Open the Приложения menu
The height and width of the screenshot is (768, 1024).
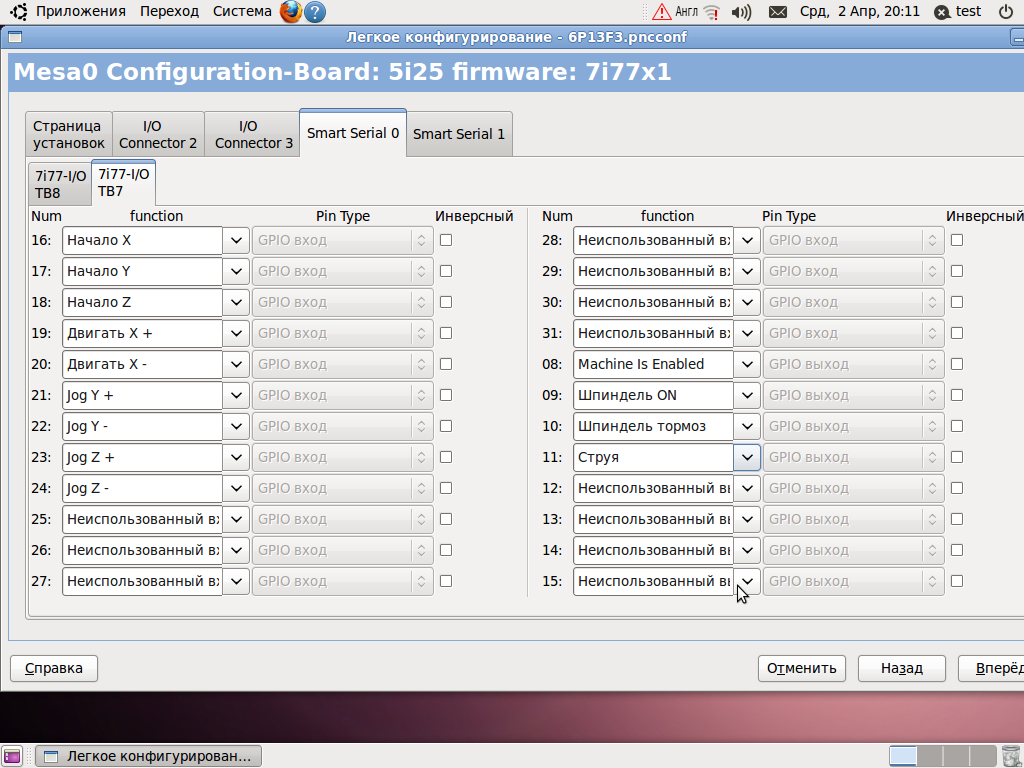coord(80,12)
